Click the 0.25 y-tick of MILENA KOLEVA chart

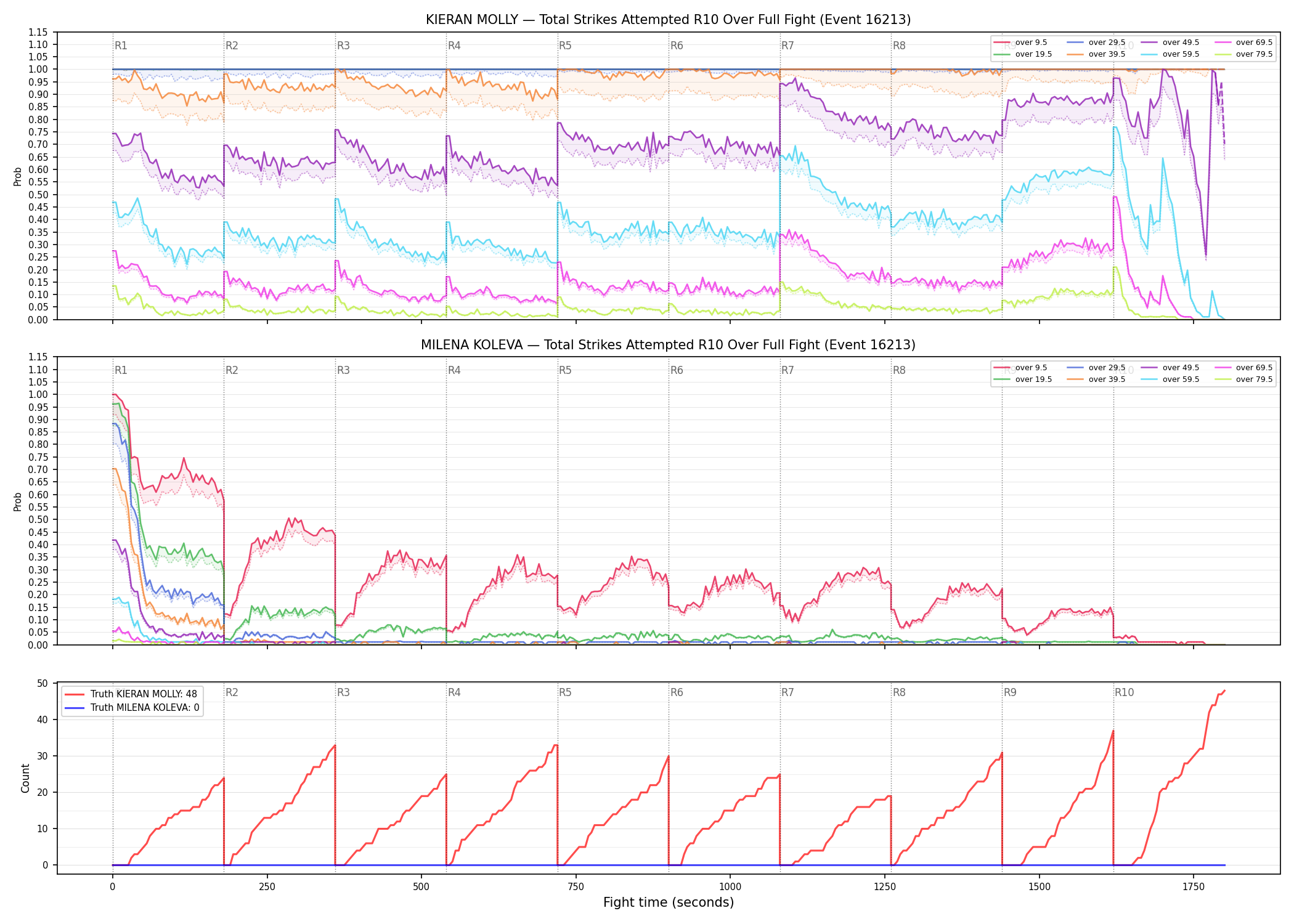point(38,582)
